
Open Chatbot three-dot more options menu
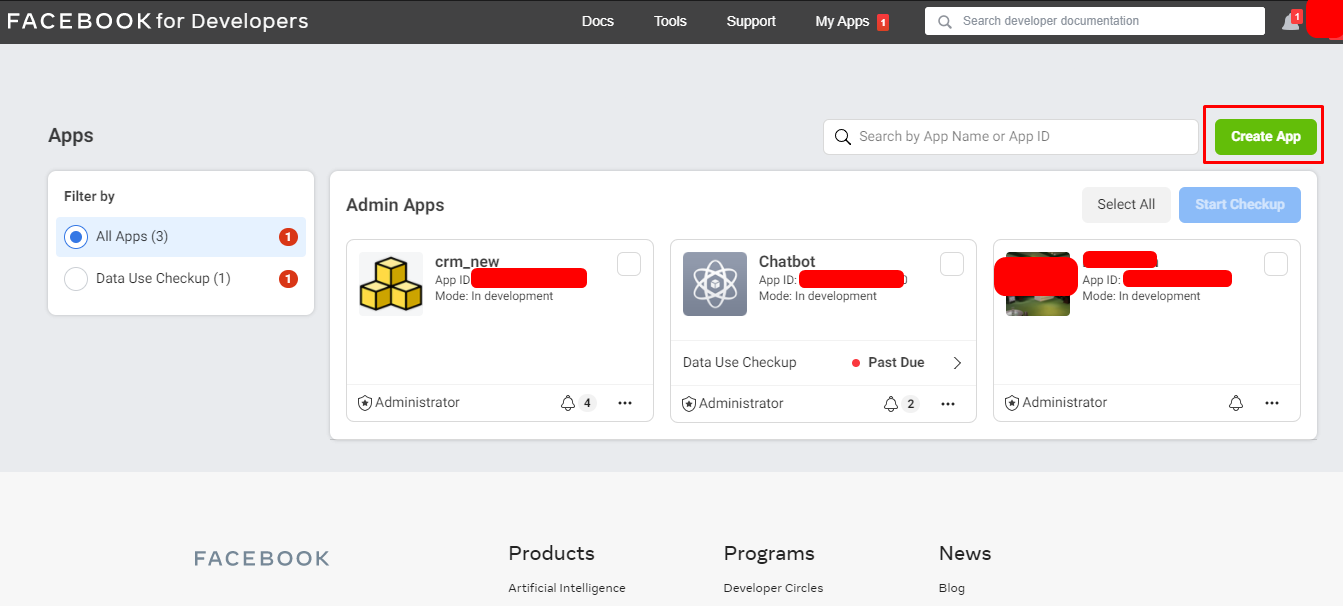click(x=948, y=404)
